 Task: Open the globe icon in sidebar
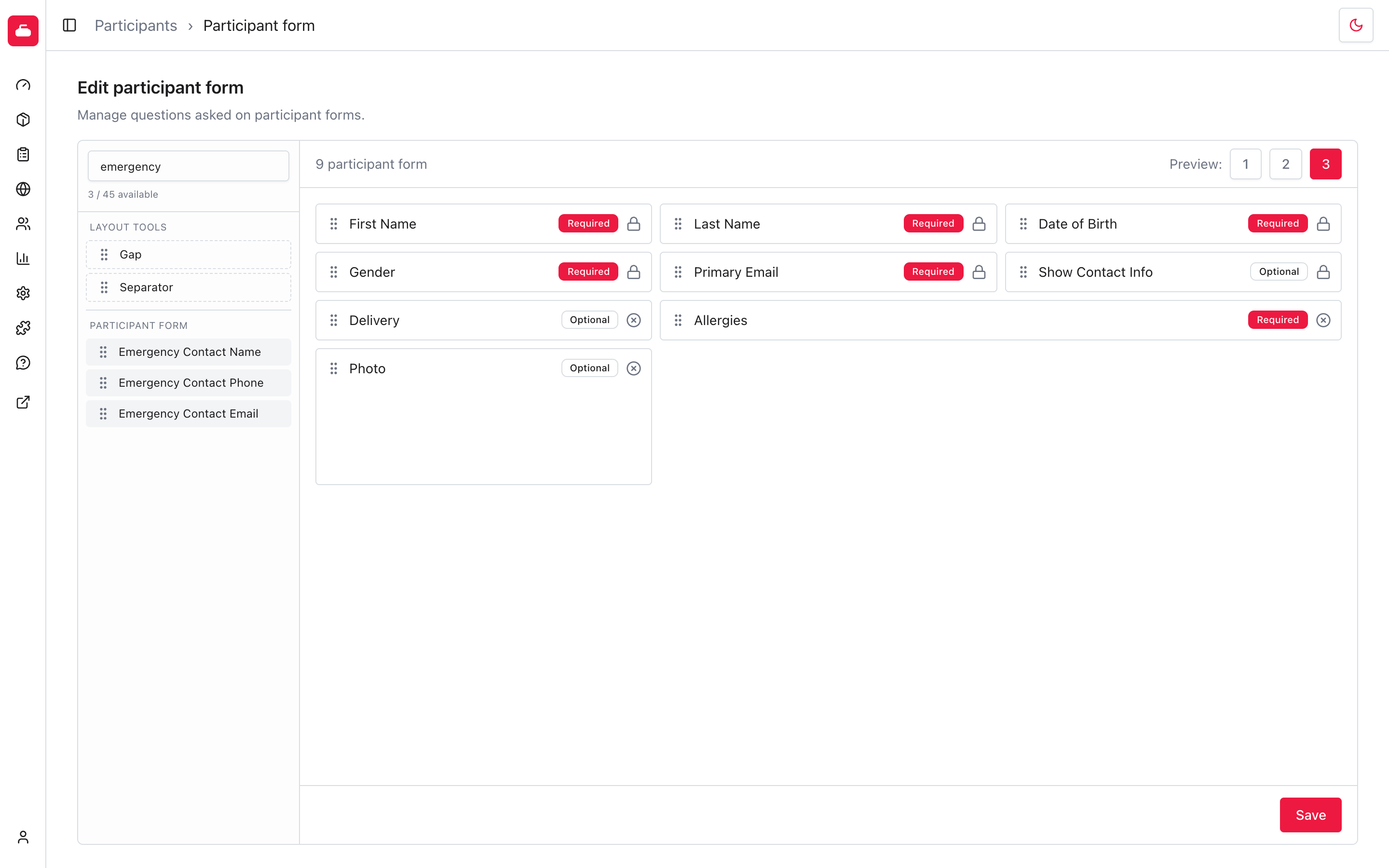click(x=23, y=189)
